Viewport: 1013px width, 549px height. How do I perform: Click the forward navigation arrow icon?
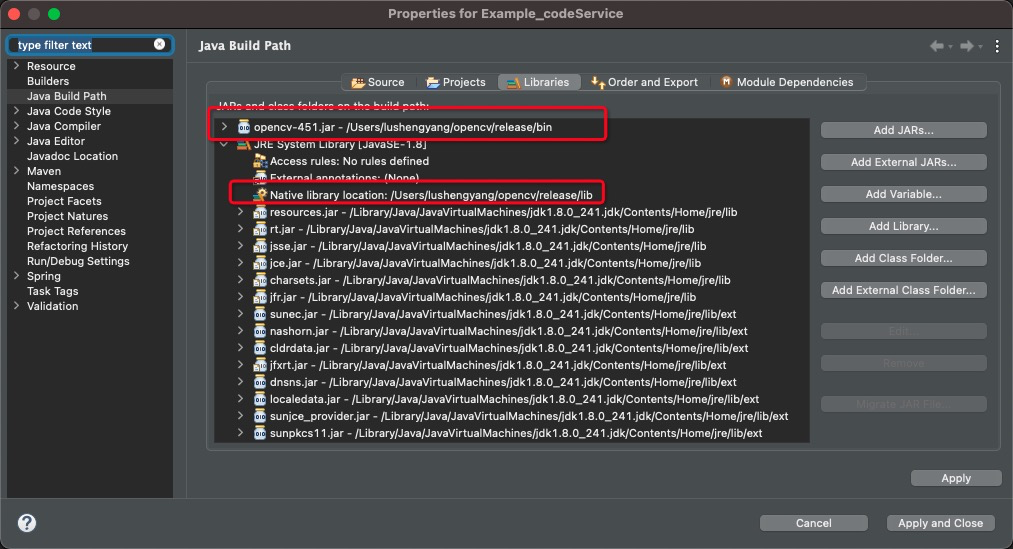pyautogui.click(x=966, y=46)
